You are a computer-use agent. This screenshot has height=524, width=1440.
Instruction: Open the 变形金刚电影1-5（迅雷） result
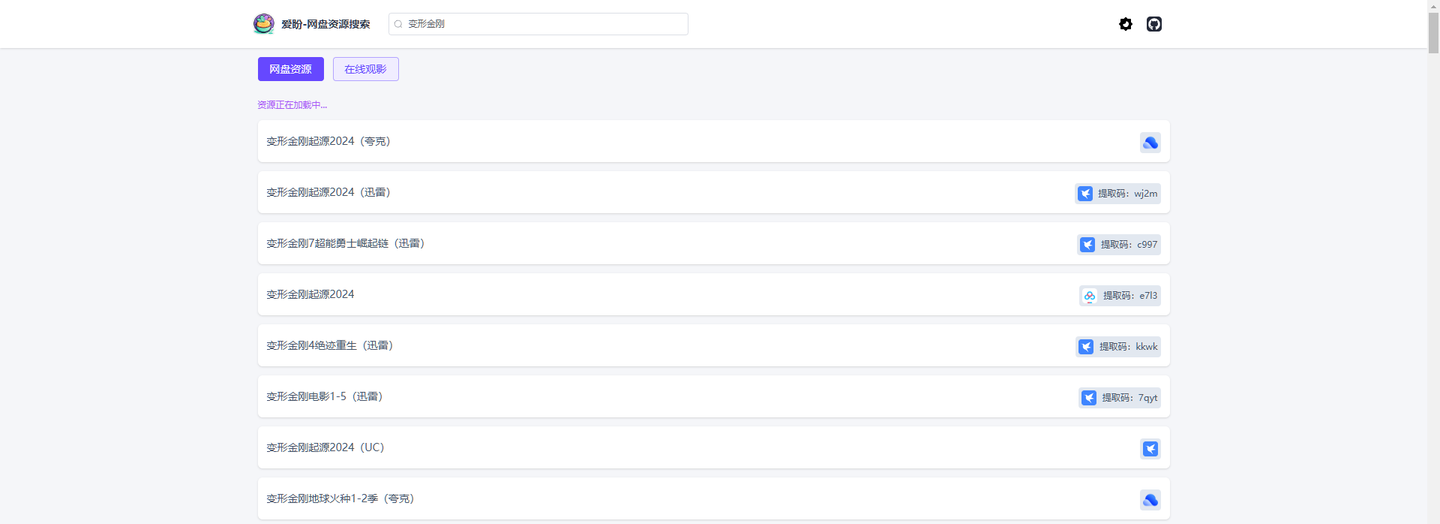(x=324, y=396)
